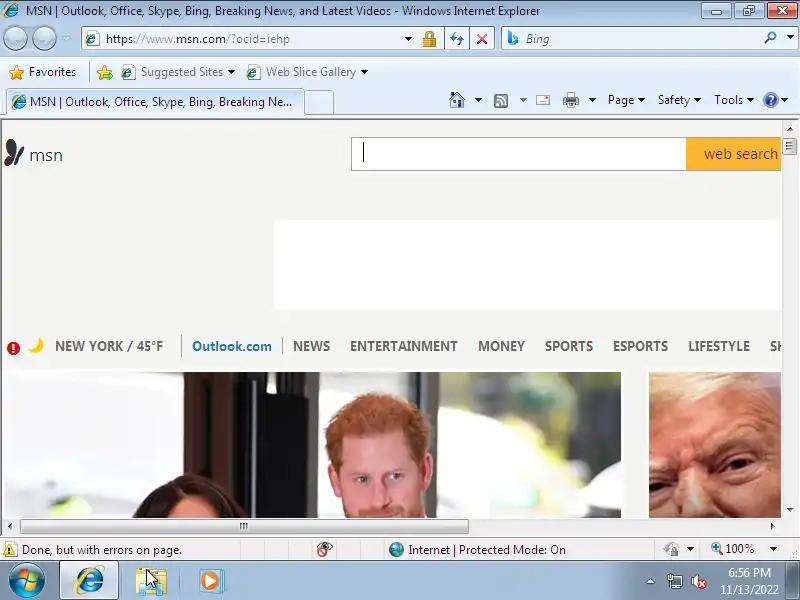This screenshot has height=600, width=800.
Task: Click the Back navigation button
Action: [x=15, y=38]
